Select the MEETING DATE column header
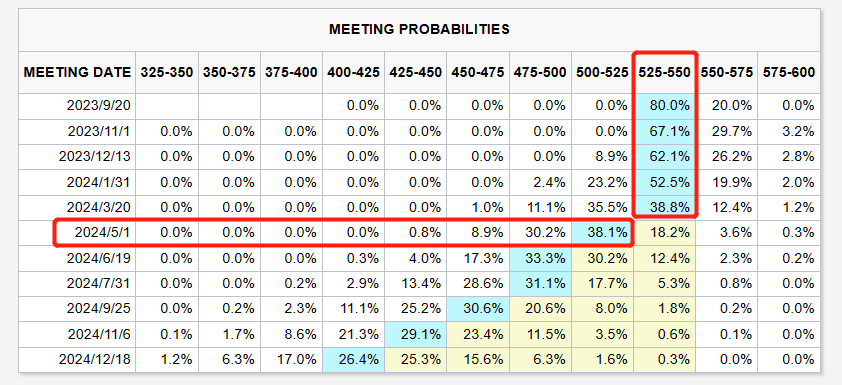842x385 pixels. coord(77,72)
